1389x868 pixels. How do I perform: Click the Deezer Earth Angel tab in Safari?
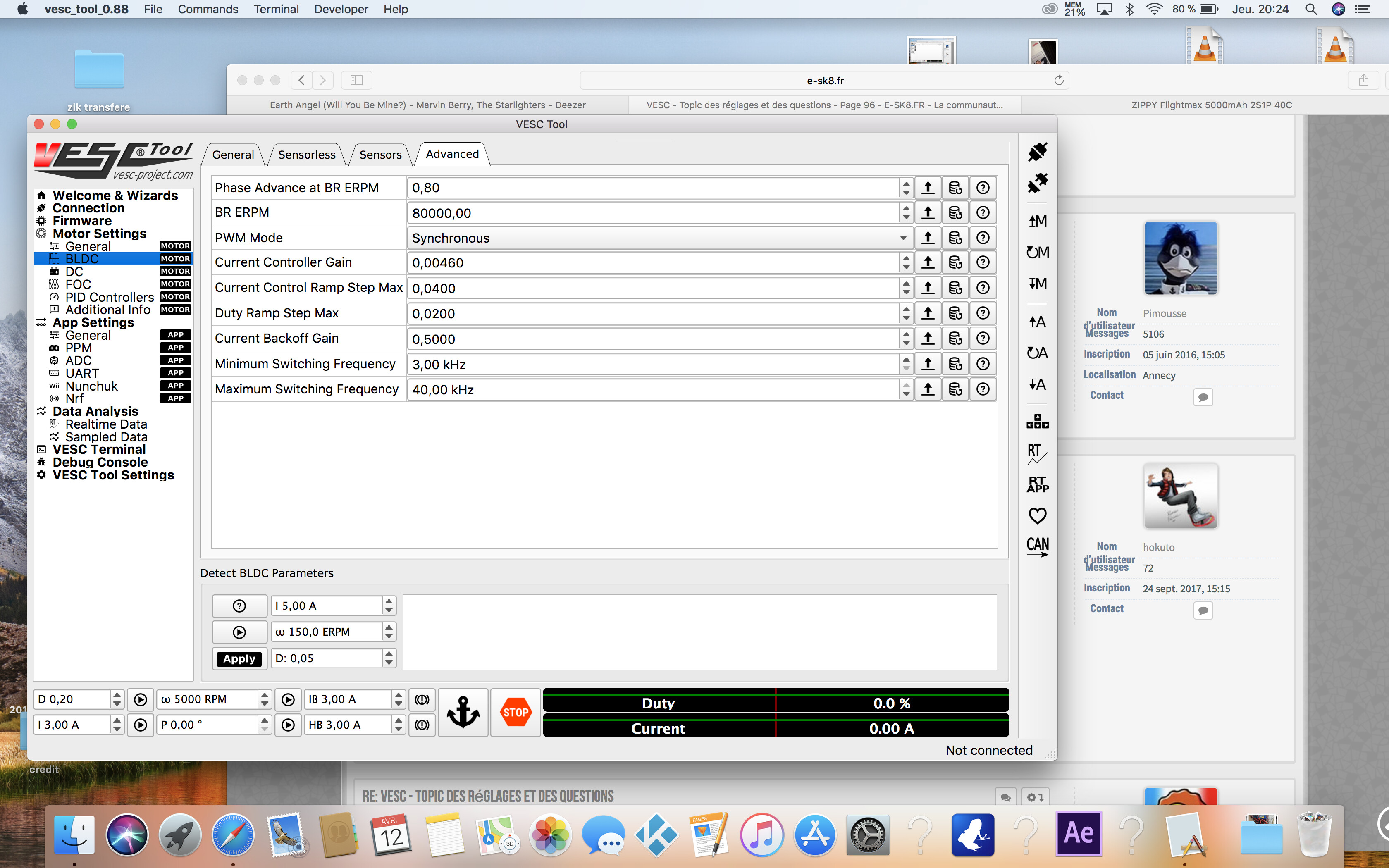[x=427, y=105]
